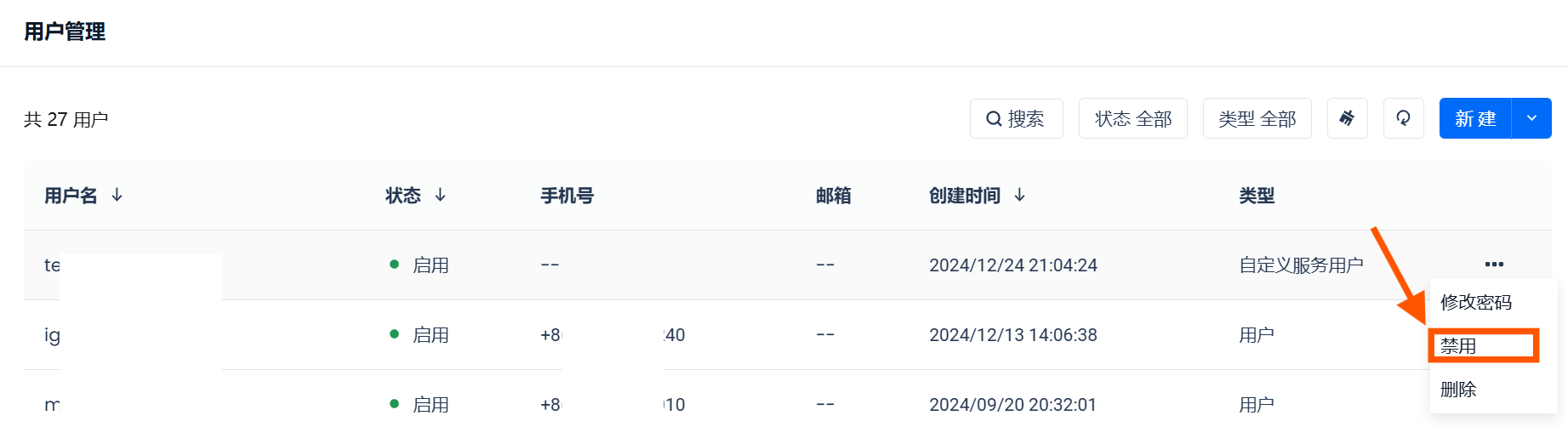This screenshot has width=1568, height=427.
Task: Select 修改密码 from the context menu
Action: [1475, 302]
